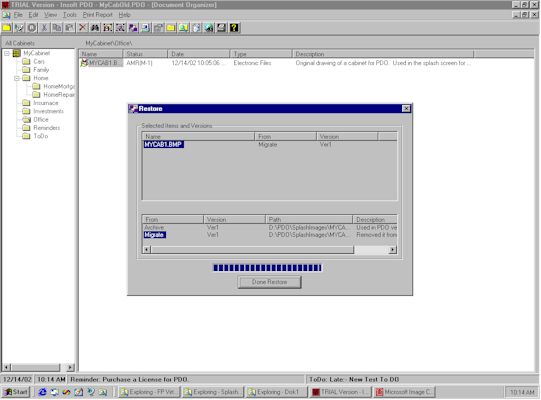541x400 pixels.
Task: Select MYCAB1.BMP in the Selected Items list
Action: (x=164, y=144)
